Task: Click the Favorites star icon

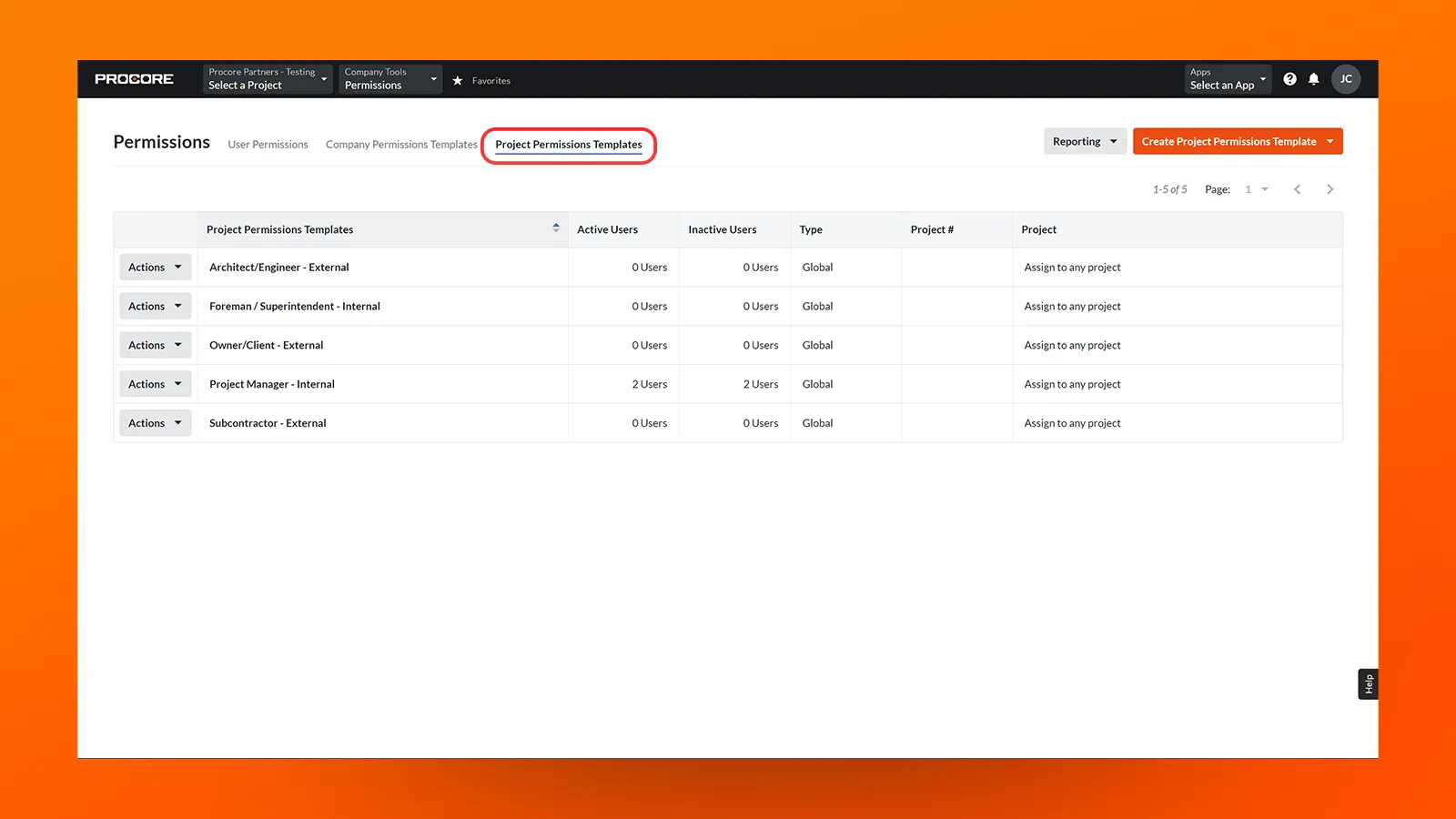Action: point(458,80)
